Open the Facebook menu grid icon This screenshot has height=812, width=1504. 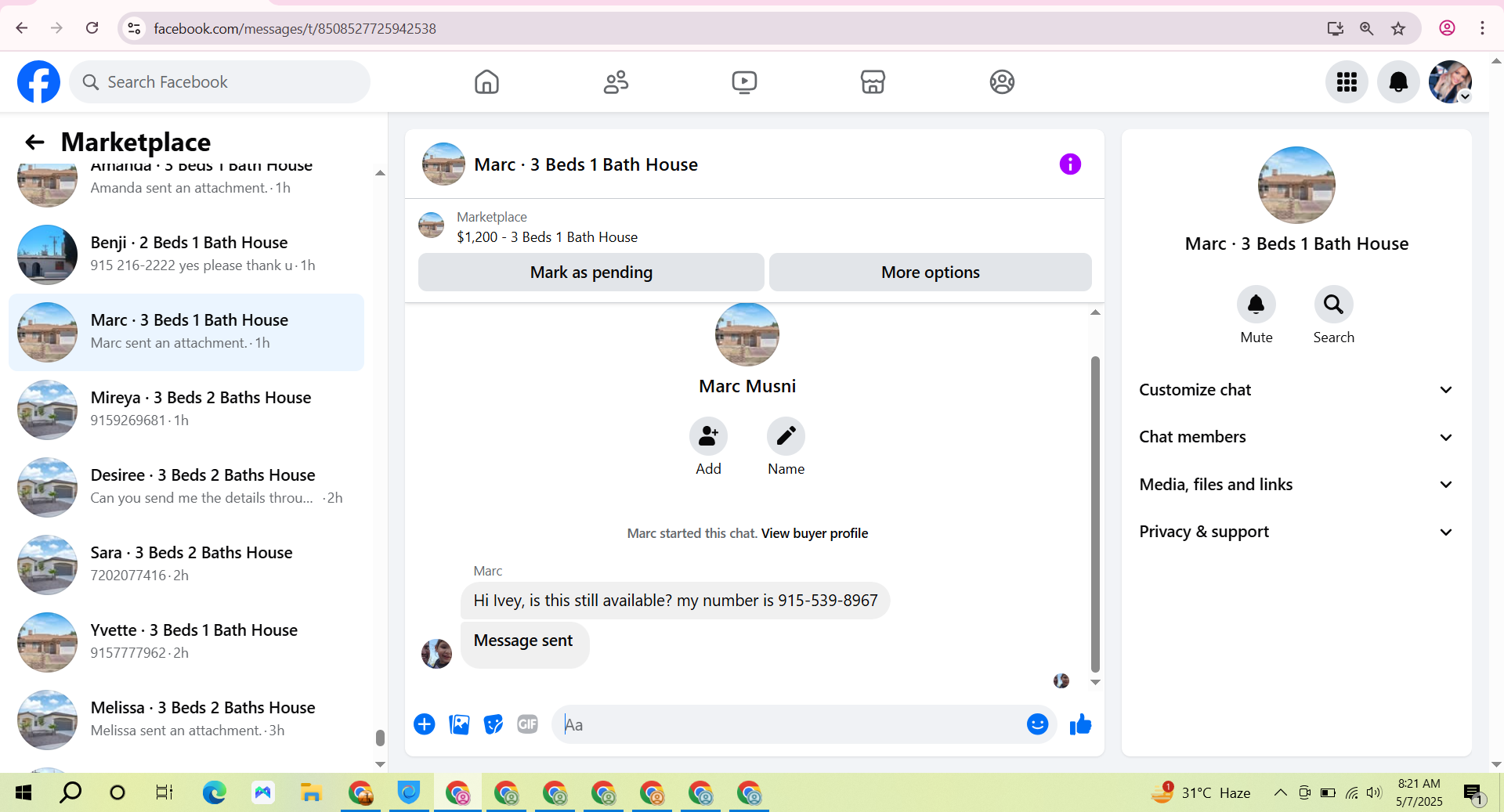coord(1347,81)
